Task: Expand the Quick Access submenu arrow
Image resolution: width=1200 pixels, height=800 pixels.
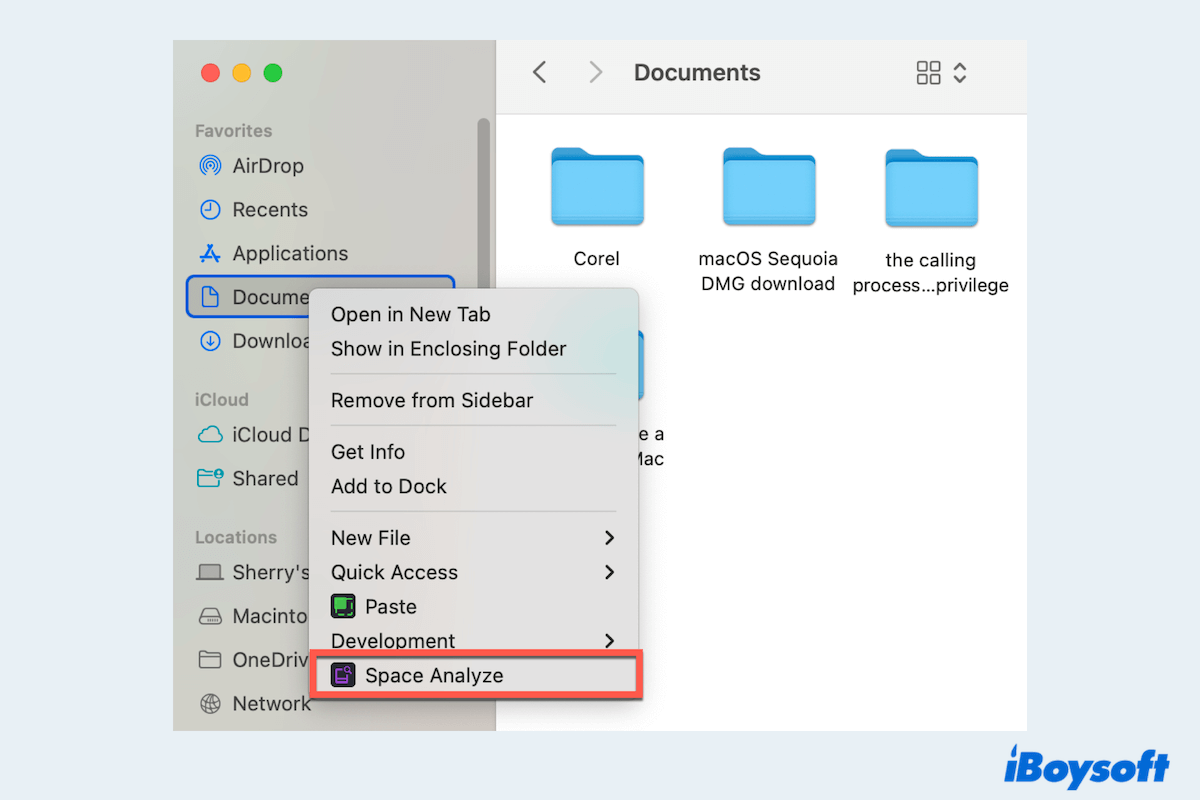Action: tap(609, 573)
